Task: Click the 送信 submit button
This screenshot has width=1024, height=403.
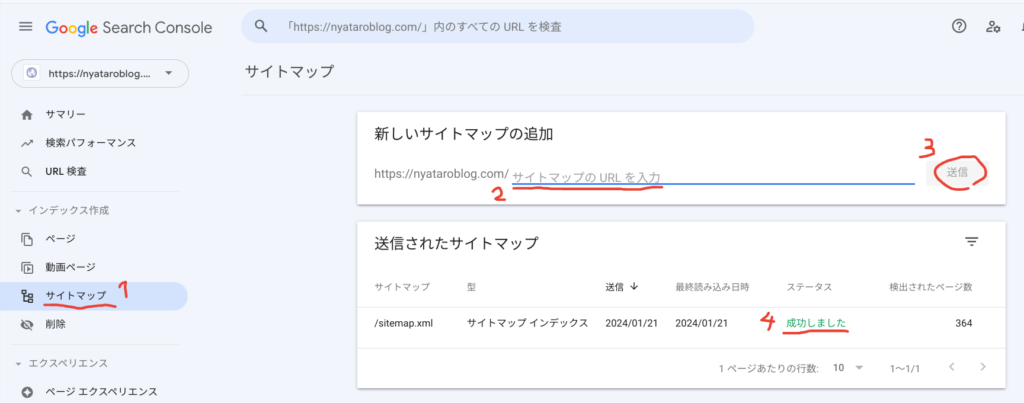Action: (x=957, y=172)
